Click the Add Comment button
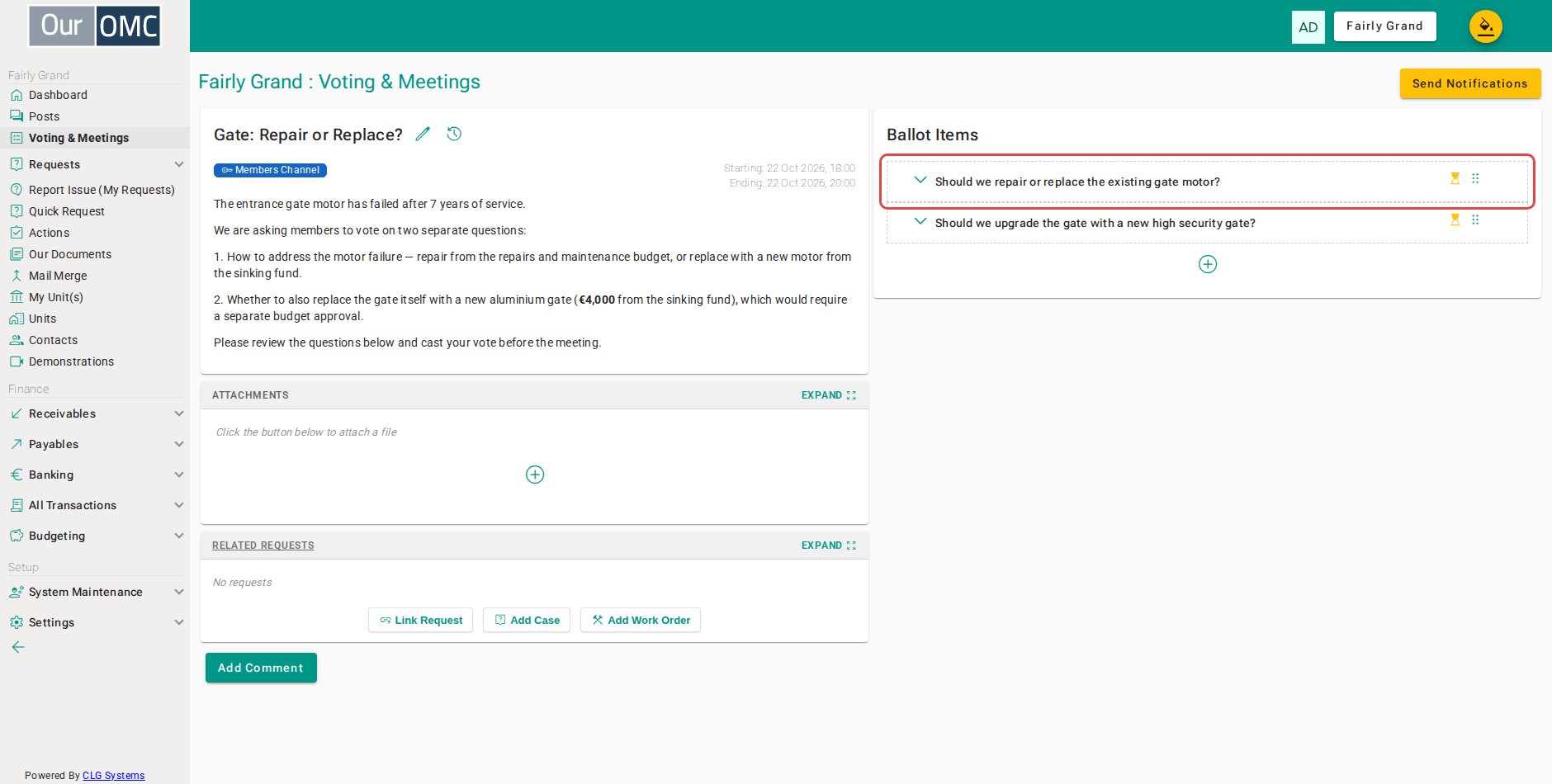The width and height of the screenshot is (1552, 784). click(261, 668)
